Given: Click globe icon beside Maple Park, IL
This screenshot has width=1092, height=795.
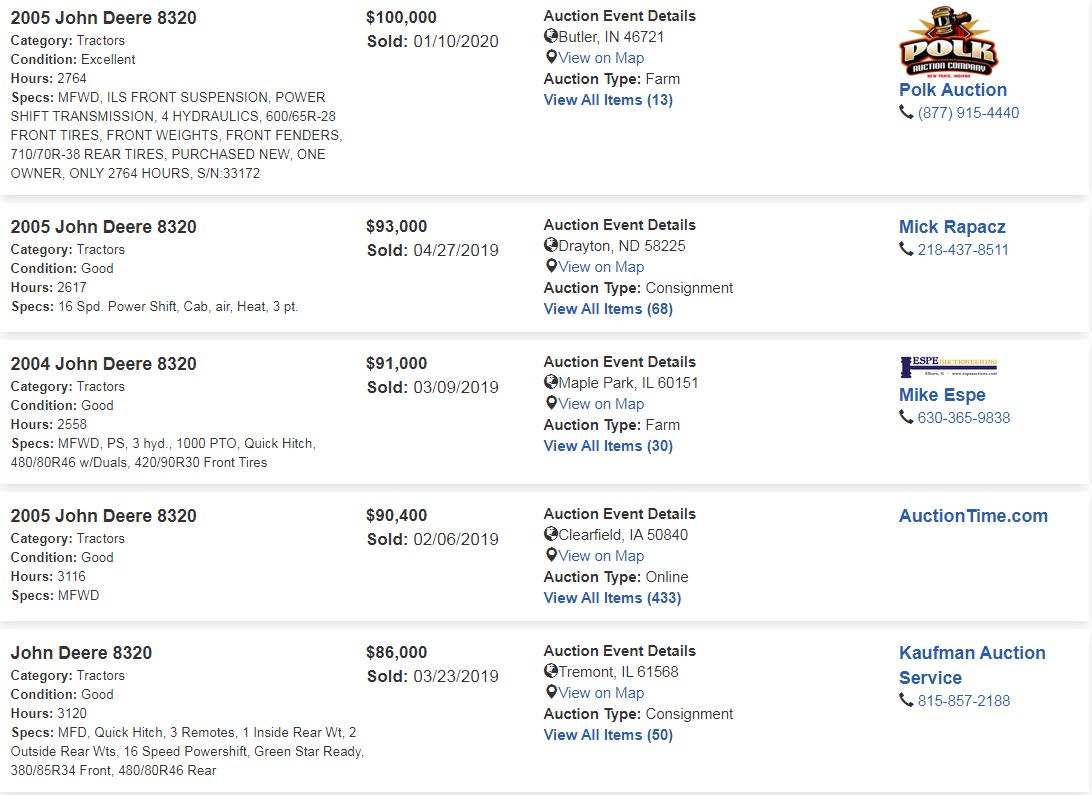Looking at the screenshot, I should (x=551, y=383).
